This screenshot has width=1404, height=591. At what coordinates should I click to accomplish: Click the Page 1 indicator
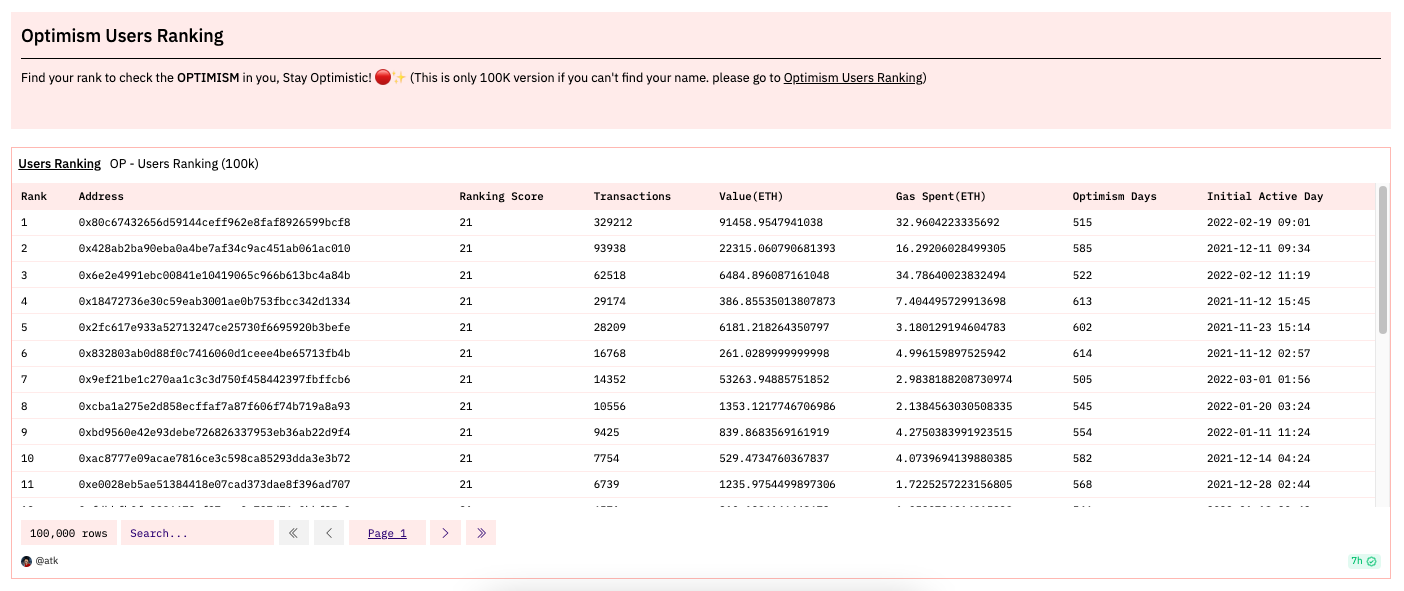pyautogui.click(x=387, y=533)
